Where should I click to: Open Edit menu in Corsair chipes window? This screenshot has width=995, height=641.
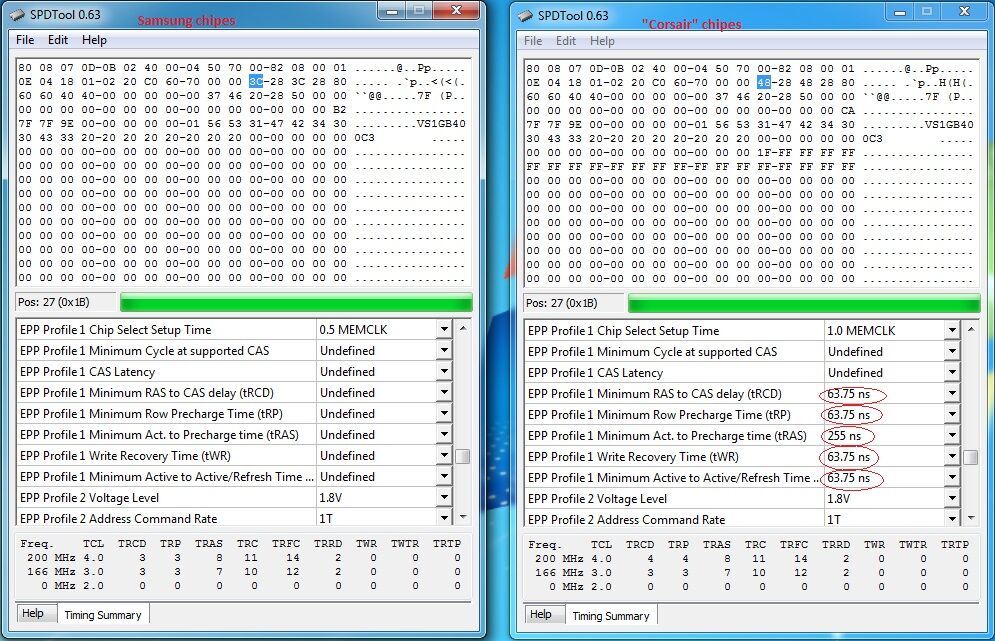click(566, 41)
